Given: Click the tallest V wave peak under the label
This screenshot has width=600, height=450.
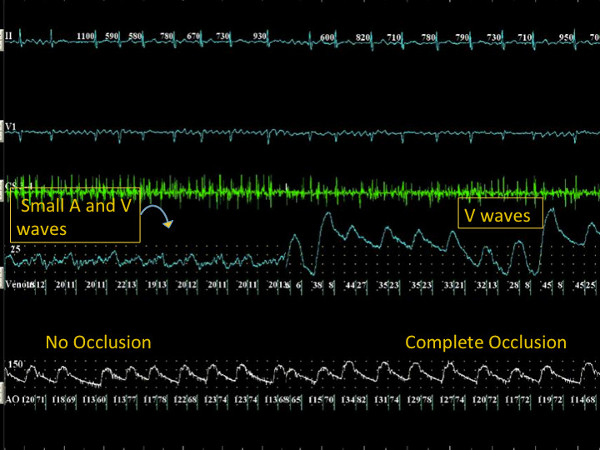Looking at the screenshot, I should (551, 210).
